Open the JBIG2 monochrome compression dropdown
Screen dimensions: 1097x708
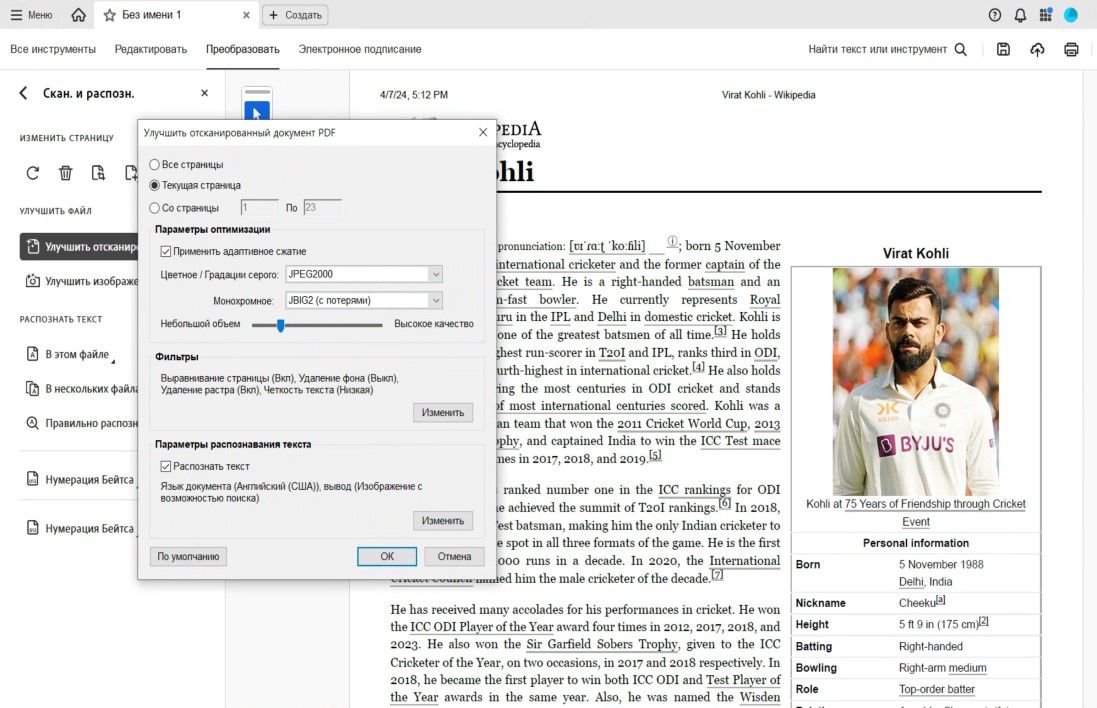point(365,299)
